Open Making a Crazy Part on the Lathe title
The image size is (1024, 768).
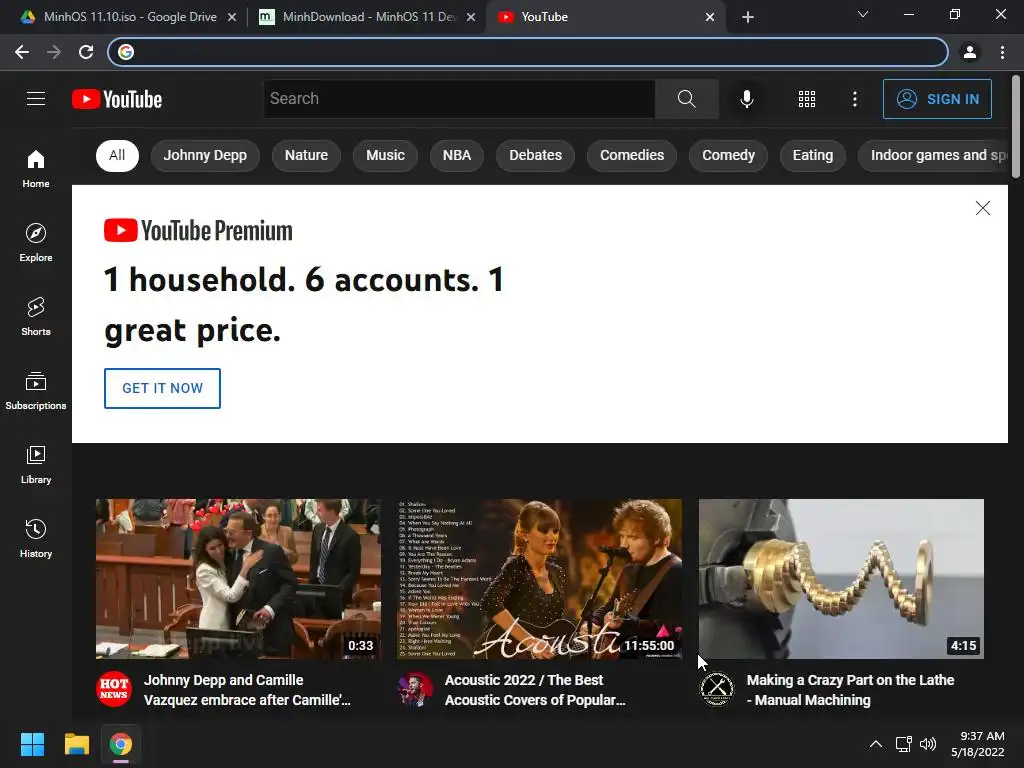tap(850, 690)
